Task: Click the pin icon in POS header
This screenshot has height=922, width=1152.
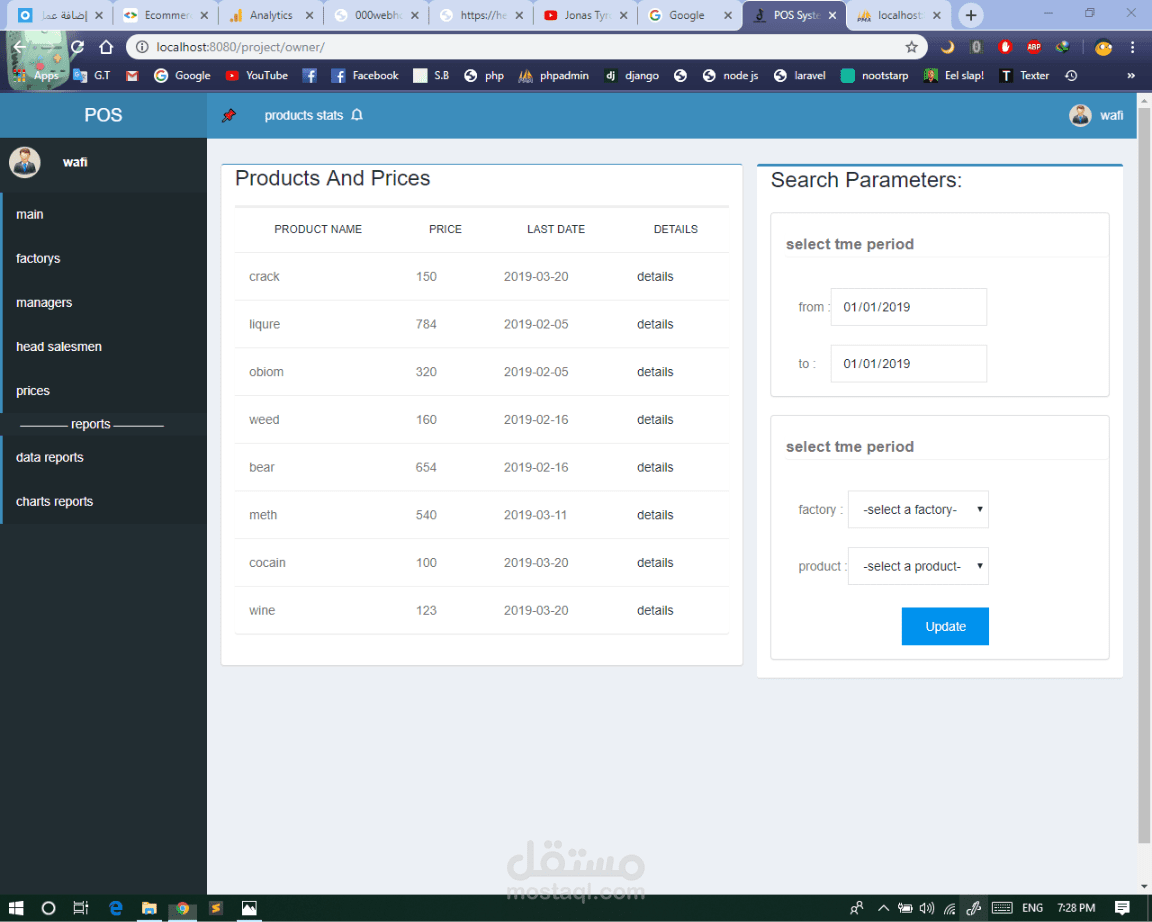Action: click(229, 115)
